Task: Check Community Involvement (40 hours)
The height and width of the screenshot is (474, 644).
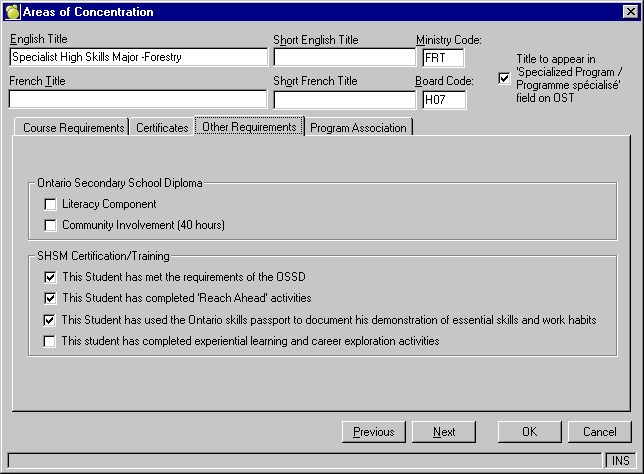Action: 51,225
